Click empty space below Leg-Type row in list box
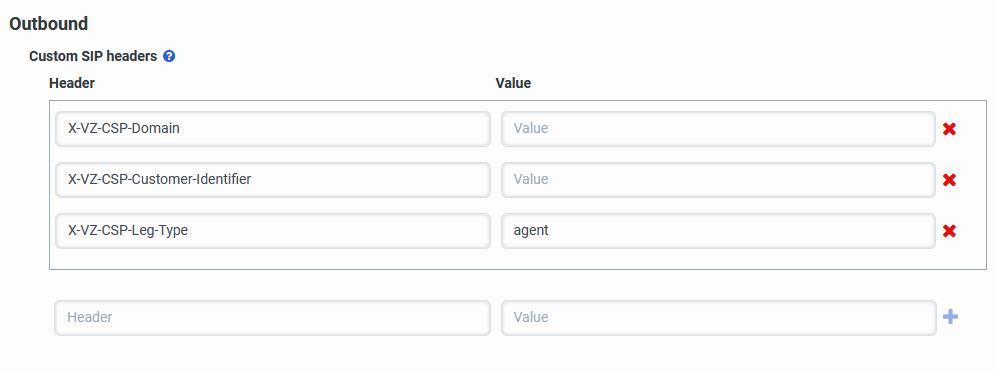 pos(517,258)
